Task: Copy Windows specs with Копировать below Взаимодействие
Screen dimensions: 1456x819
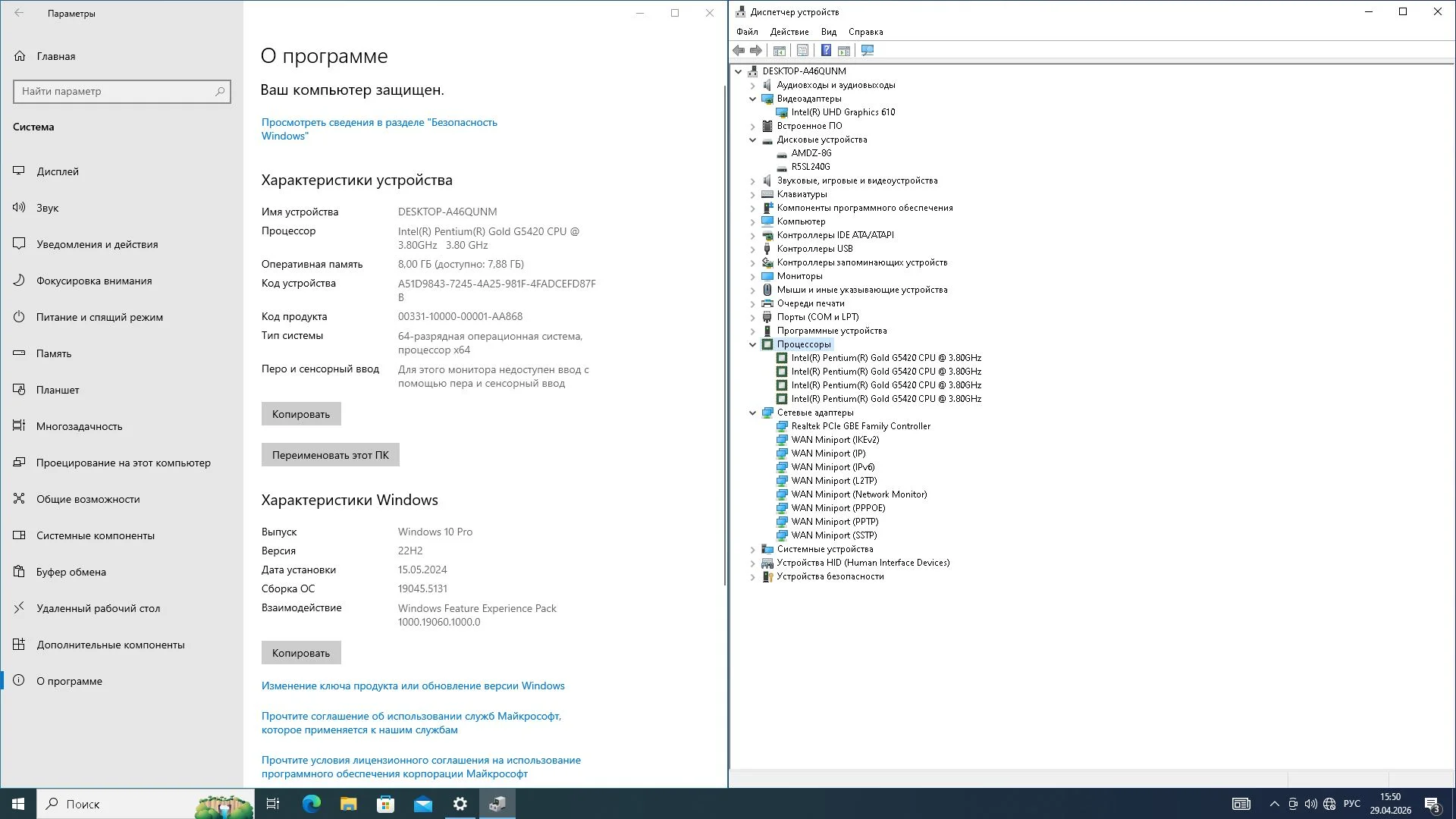Action: pos(301,653)
